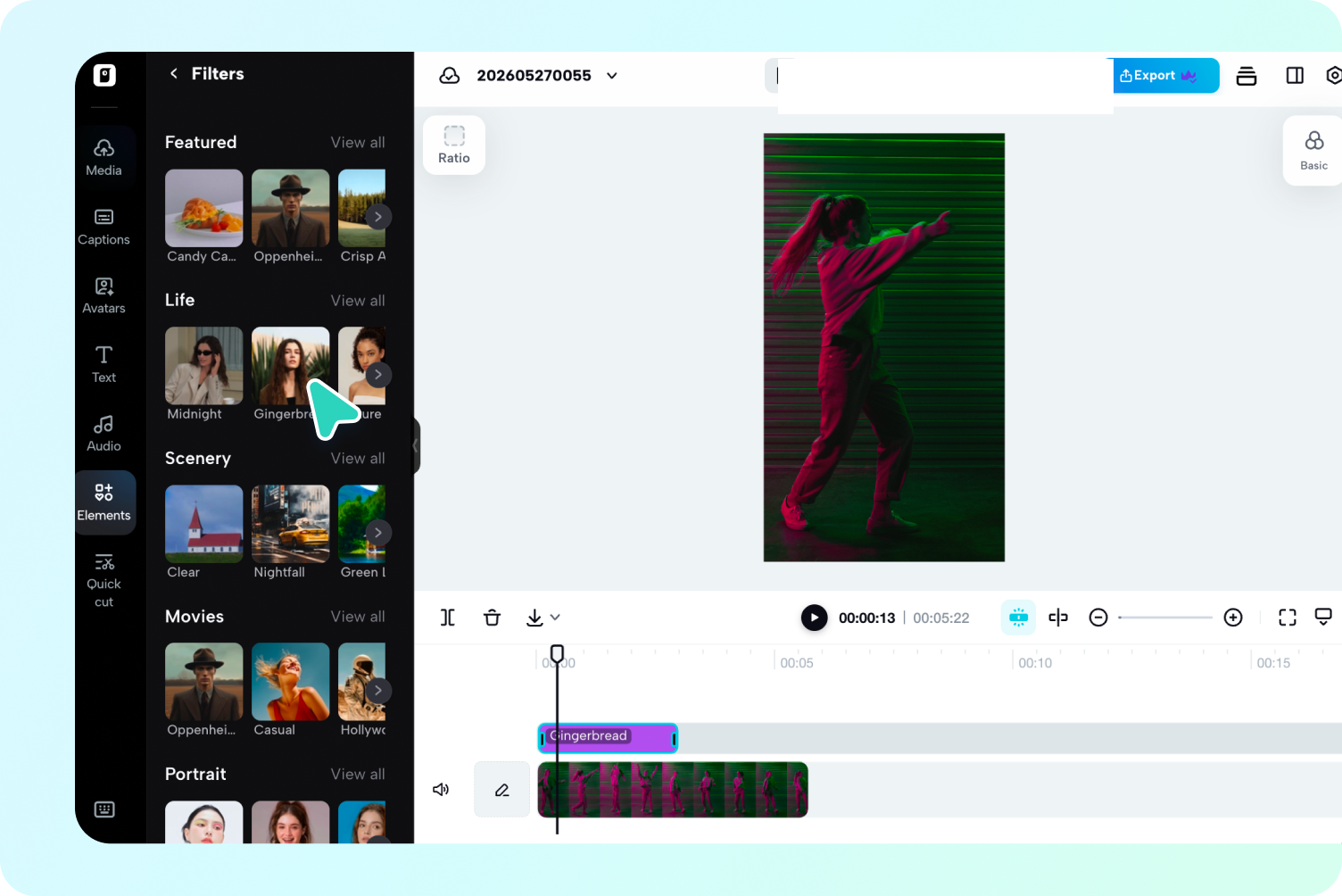Apply the Casual filter
1342x896 pixels.
coord(291,682)
